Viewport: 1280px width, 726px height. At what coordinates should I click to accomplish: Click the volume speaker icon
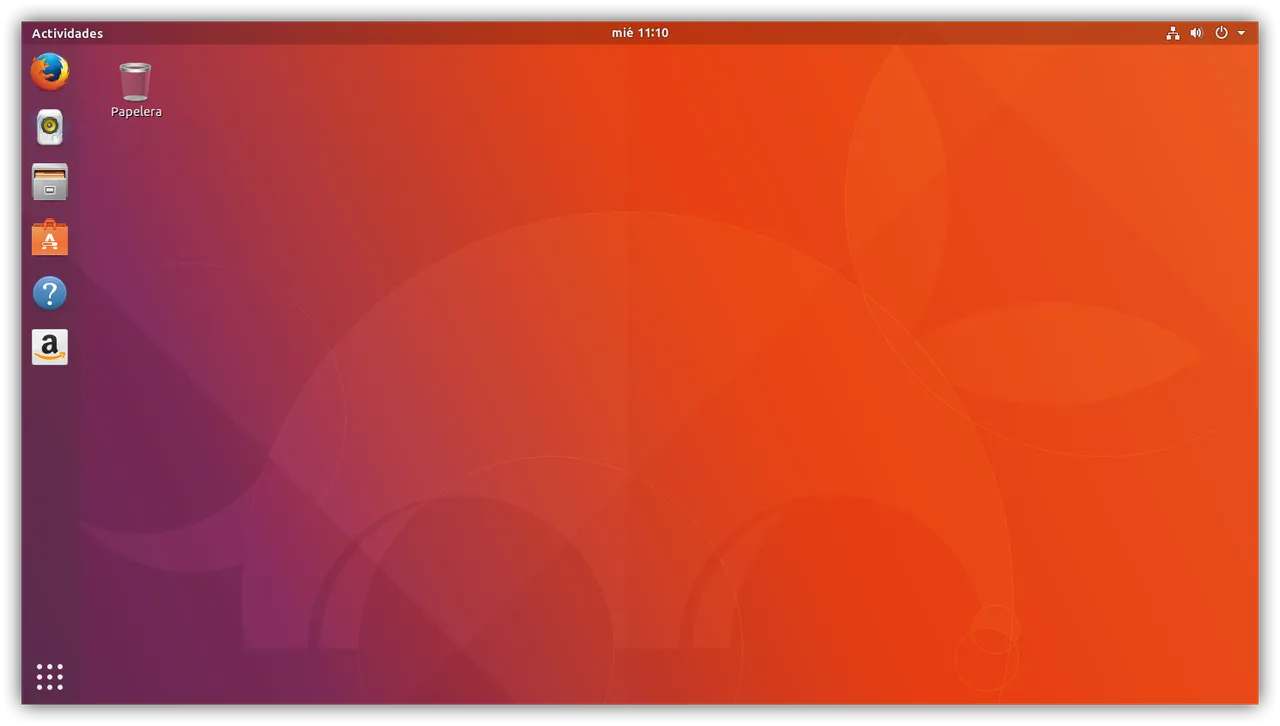[x=1196, y=33]
